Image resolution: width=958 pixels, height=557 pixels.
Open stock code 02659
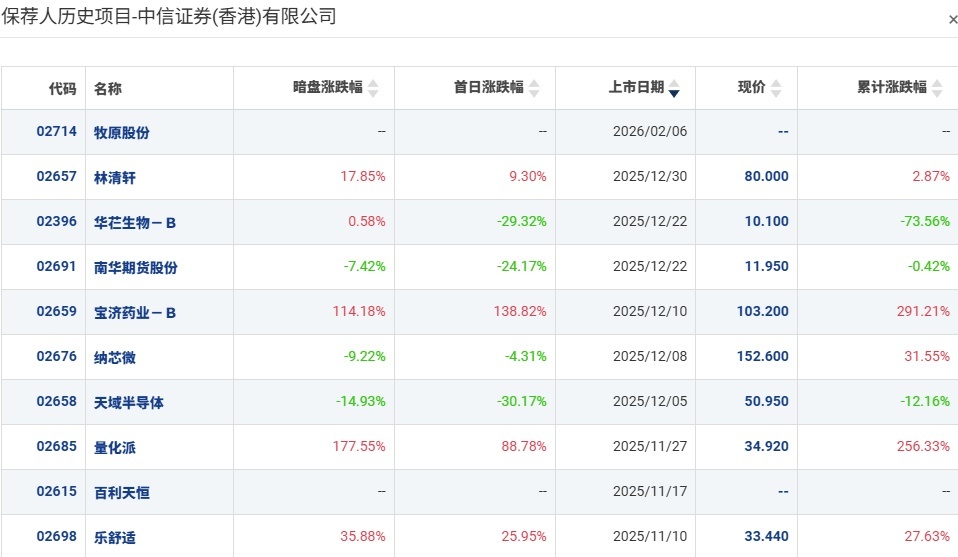point(57,311)
